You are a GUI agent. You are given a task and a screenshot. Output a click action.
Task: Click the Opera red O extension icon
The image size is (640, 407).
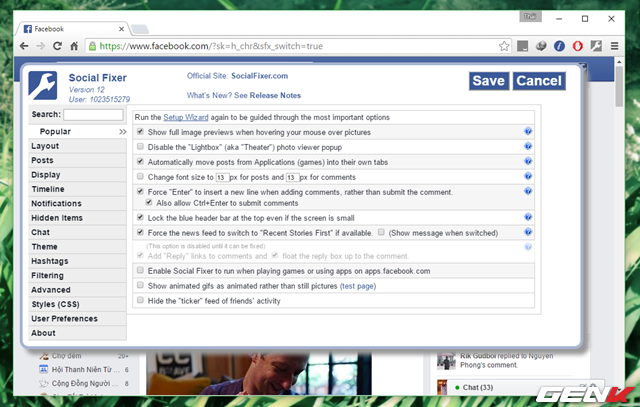point(578,46)
